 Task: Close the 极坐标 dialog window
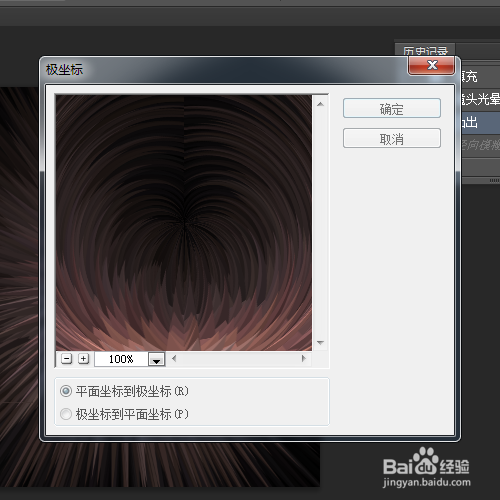coord(432,65)
